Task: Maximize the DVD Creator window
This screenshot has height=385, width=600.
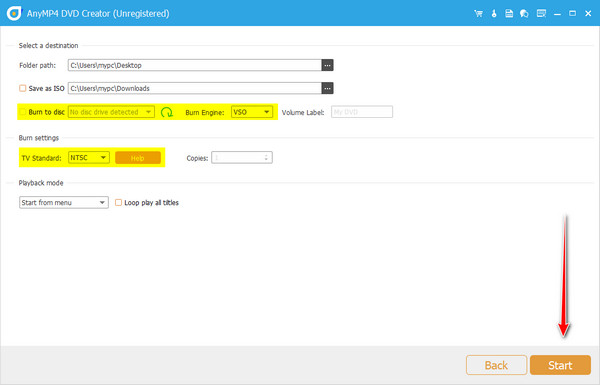Action: [x=572, y=14]
